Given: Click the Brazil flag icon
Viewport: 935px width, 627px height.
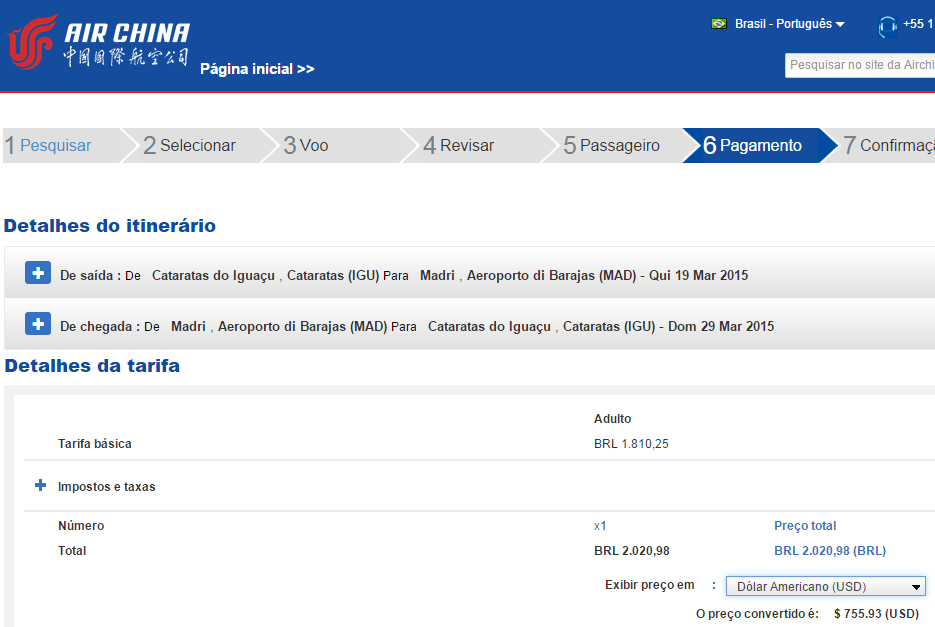Looking at the screenshot, I should coord(719,24).
